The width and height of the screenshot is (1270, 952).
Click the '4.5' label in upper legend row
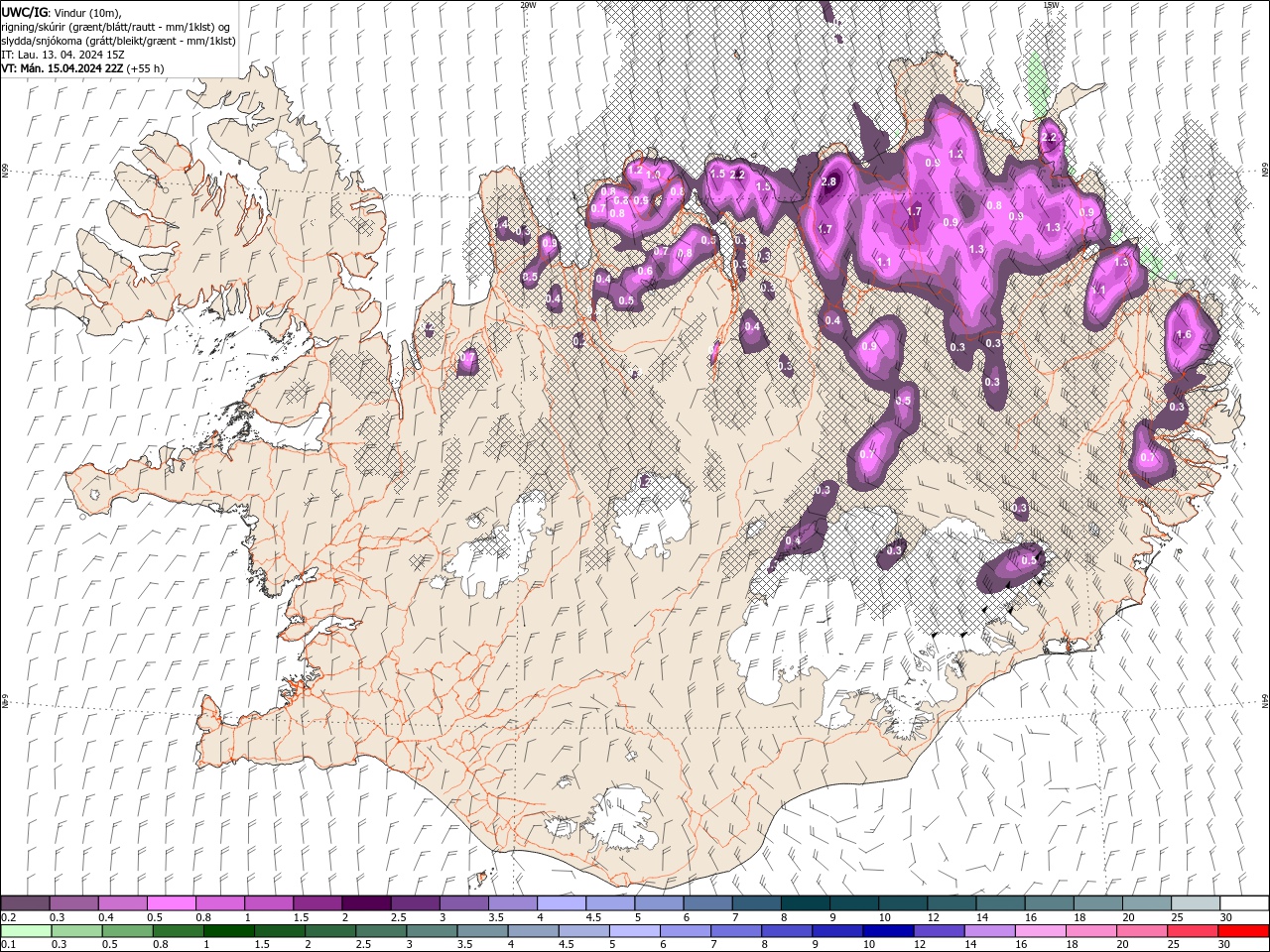tap(593, 917)
